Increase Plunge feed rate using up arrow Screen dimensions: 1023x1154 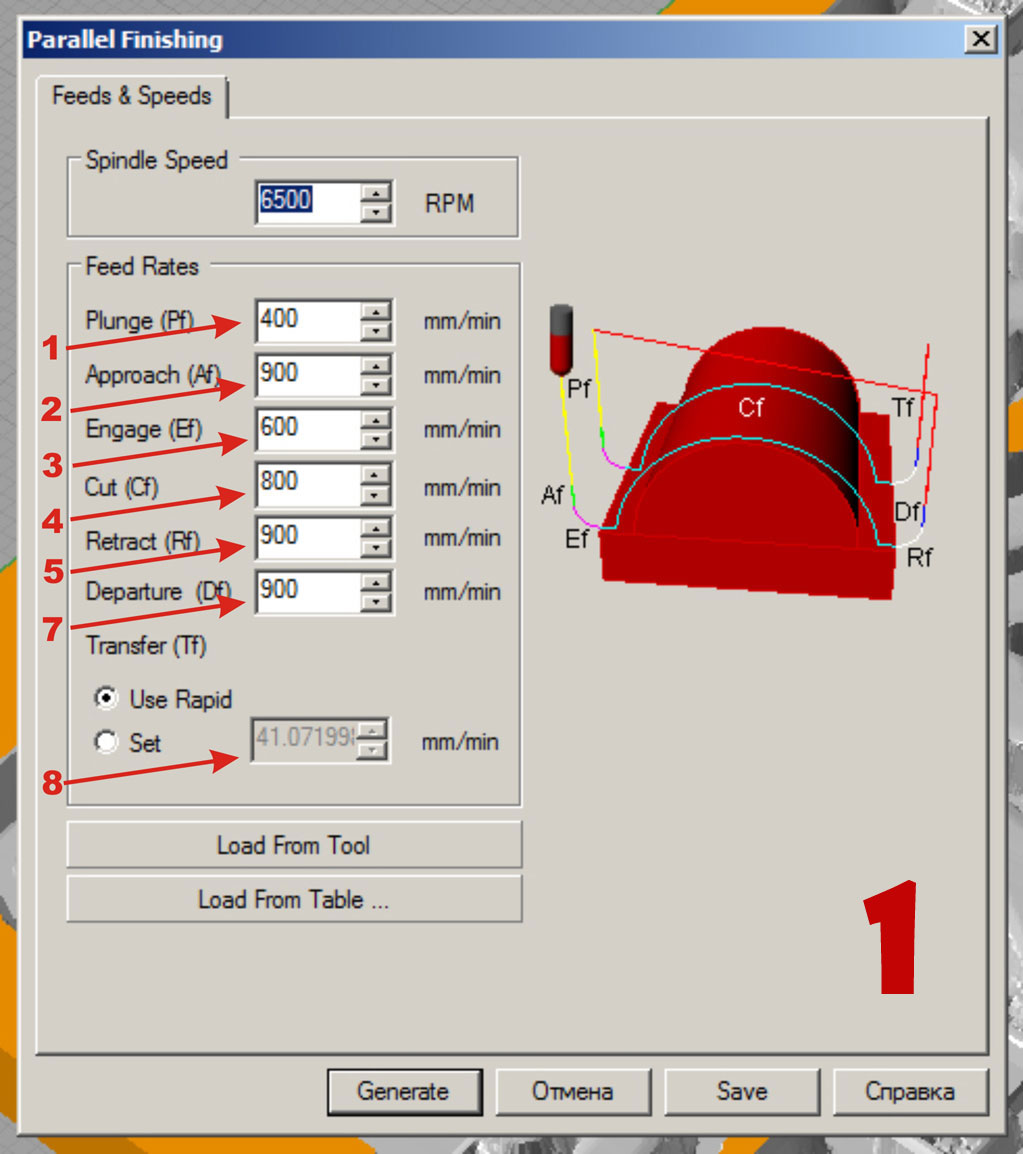tap(376, 311)
